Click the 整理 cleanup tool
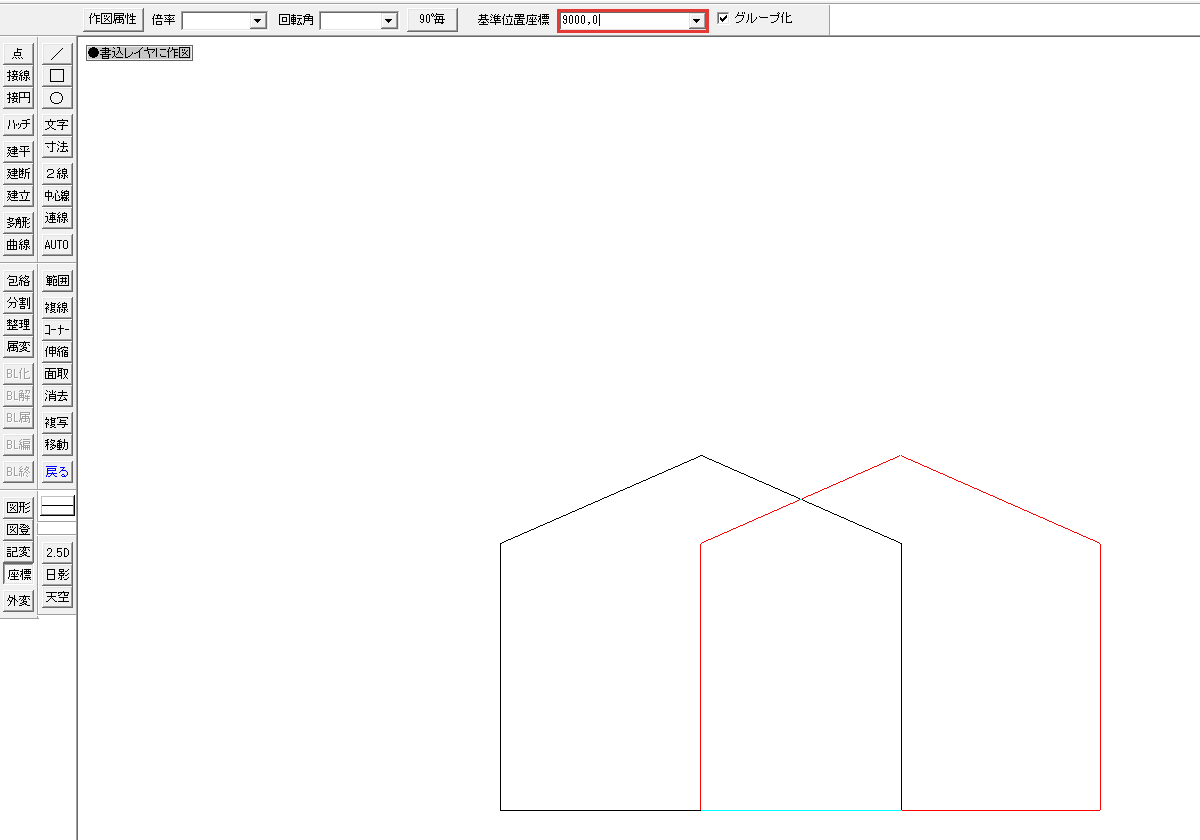The height and width of the screenshot is (840, 1200). [18, 325]
